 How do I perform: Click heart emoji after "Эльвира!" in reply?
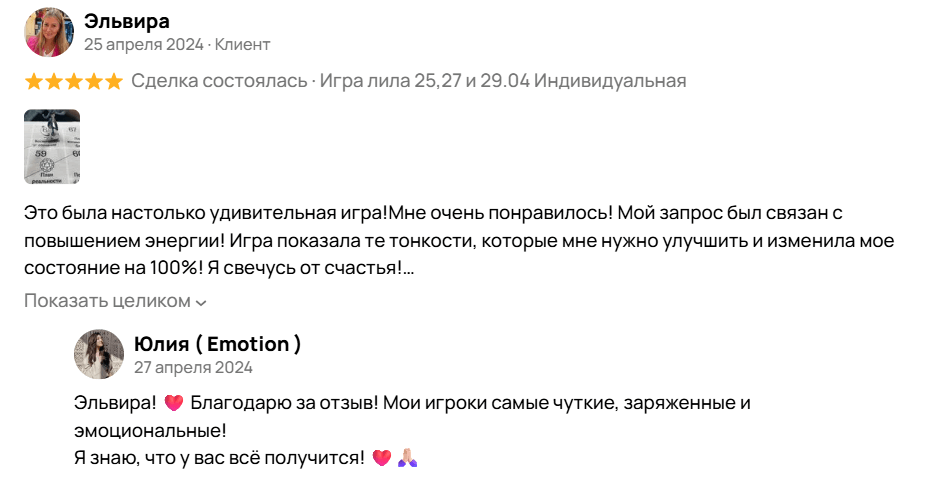(174, 403)
